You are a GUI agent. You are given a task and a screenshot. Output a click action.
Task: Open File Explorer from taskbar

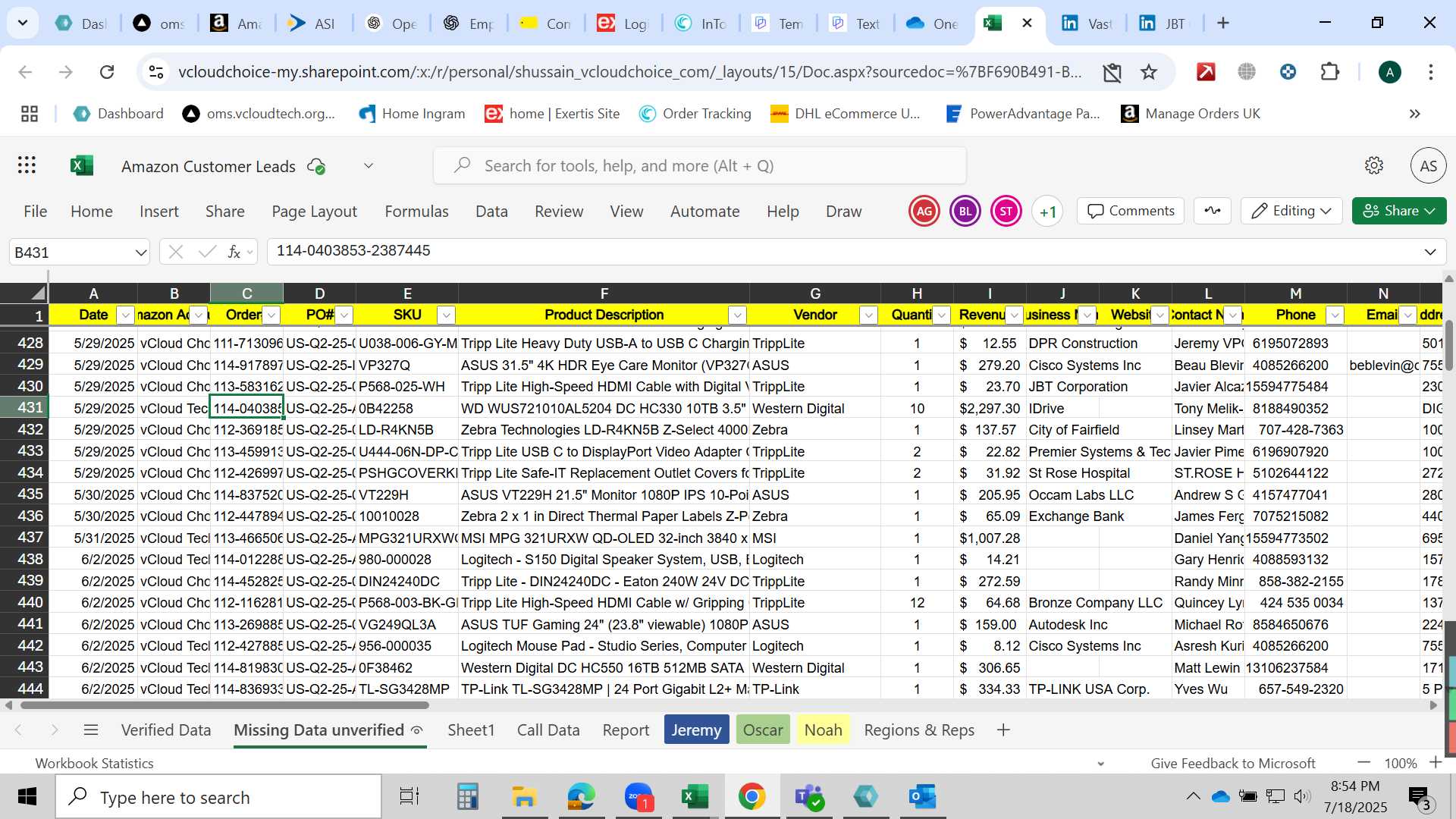point(524,797)
